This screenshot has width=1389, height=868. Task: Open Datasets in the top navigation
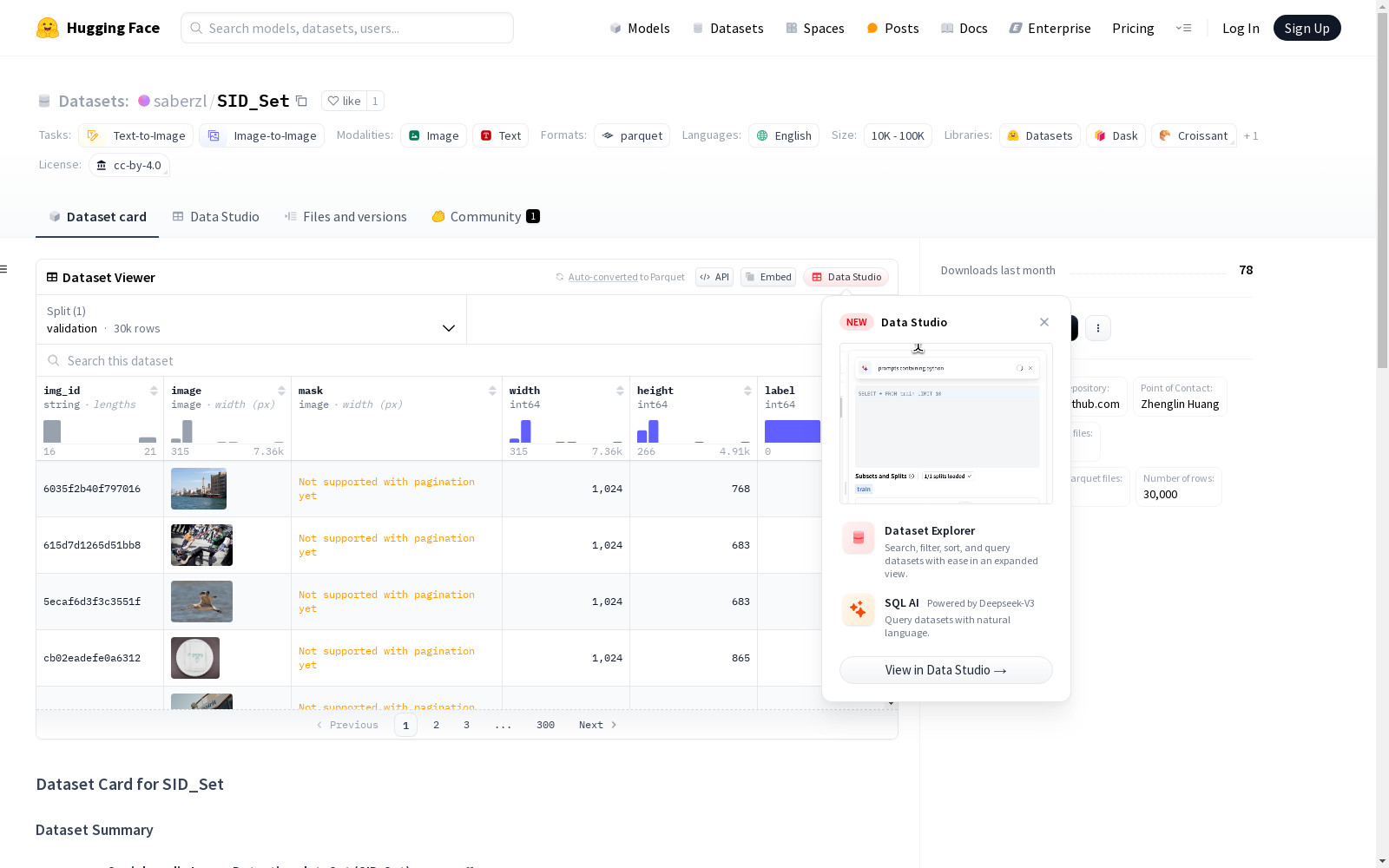727,28
